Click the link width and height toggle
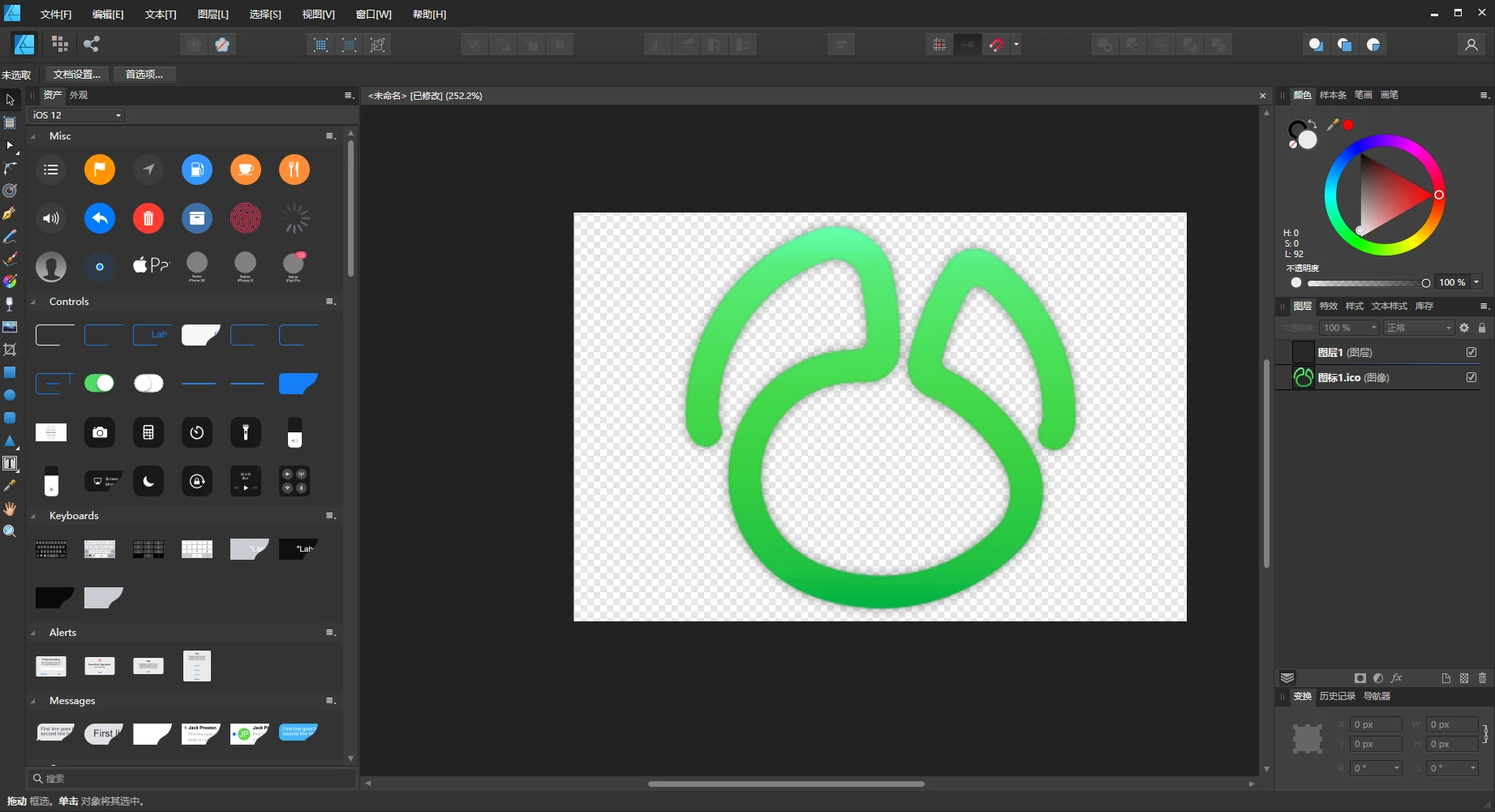The height and width of the screenshot is (812, 1495). [1485, 734]
